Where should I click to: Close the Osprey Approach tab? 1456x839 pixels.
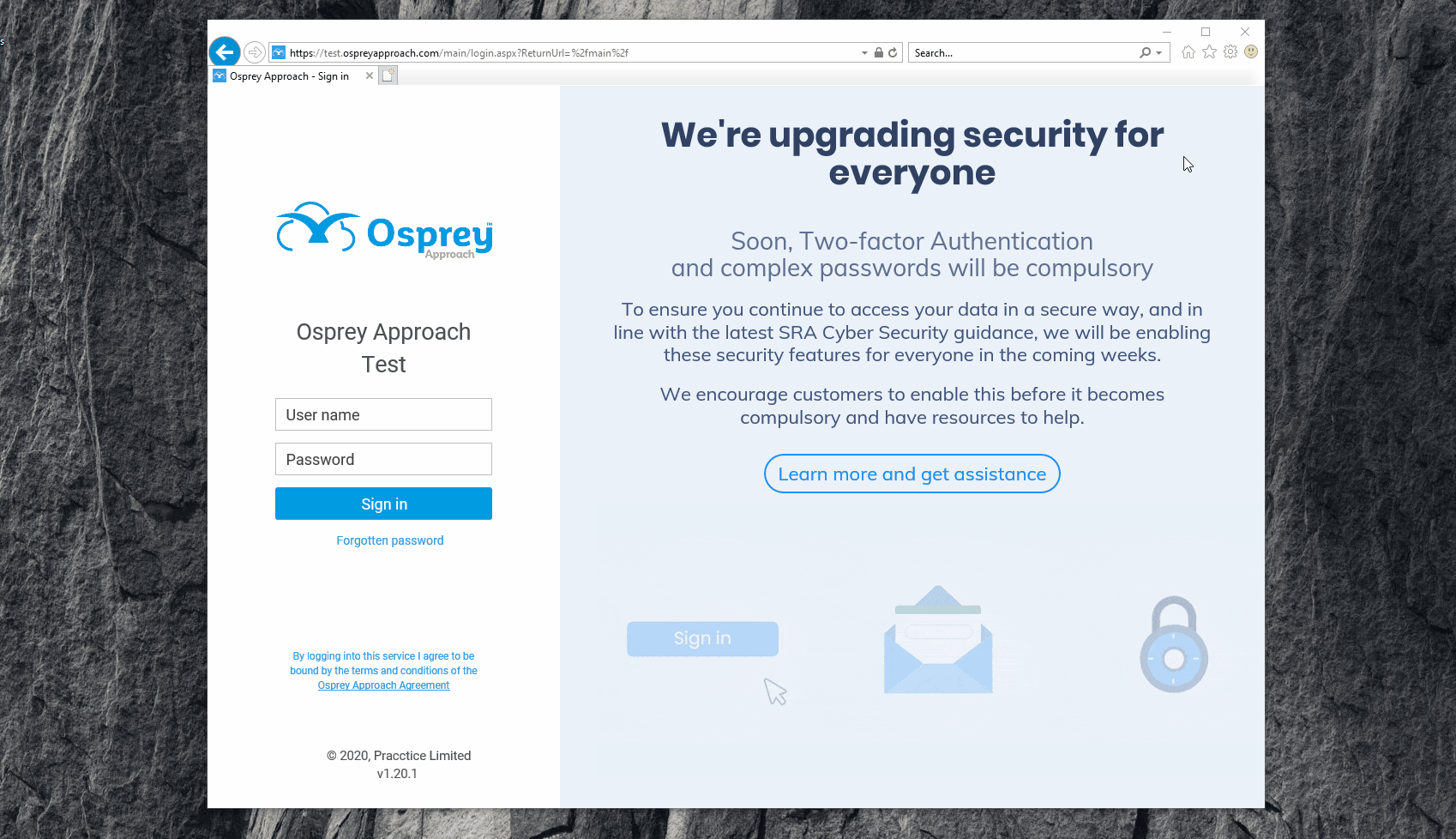[370, 75]
